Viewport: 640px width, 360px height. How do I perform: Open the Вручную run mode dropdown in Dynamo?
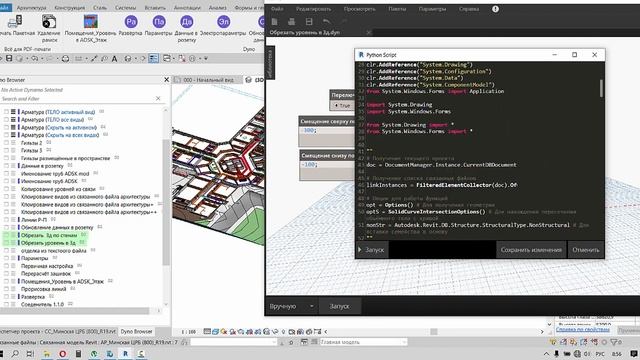291,306
